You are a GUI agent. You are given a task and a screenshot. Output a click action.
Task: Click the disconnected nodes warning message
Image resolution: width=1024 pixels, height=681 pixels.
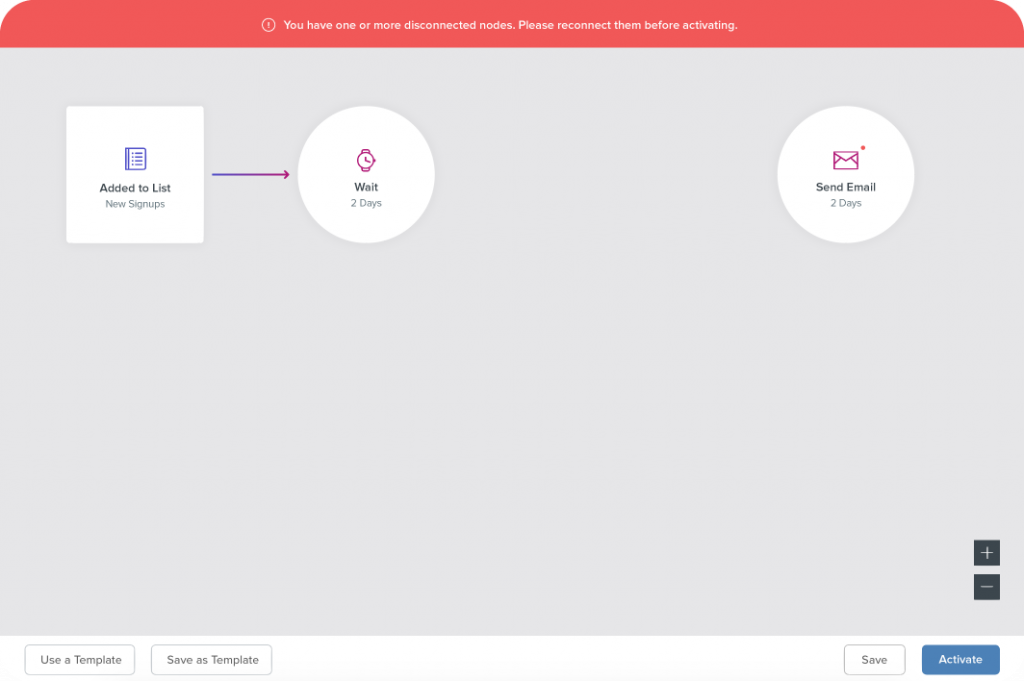511,25
